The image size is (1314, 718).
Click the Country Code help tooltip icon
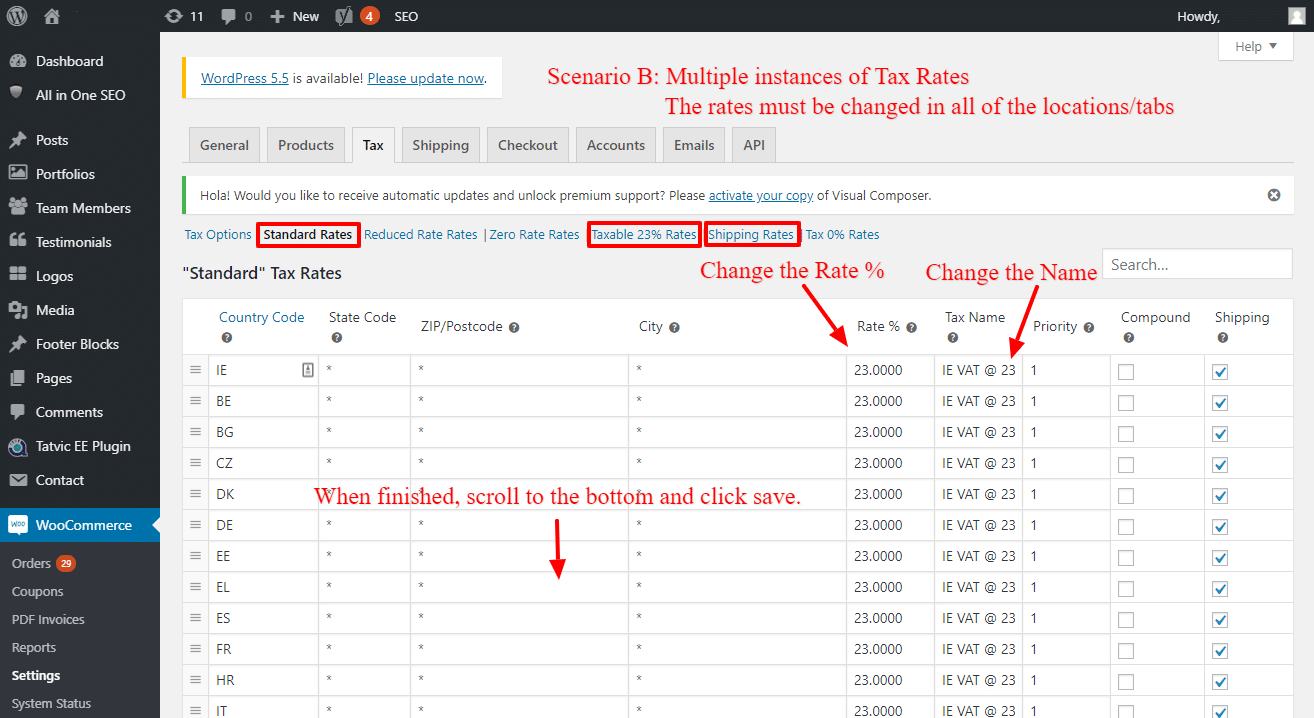pos(225,338)
